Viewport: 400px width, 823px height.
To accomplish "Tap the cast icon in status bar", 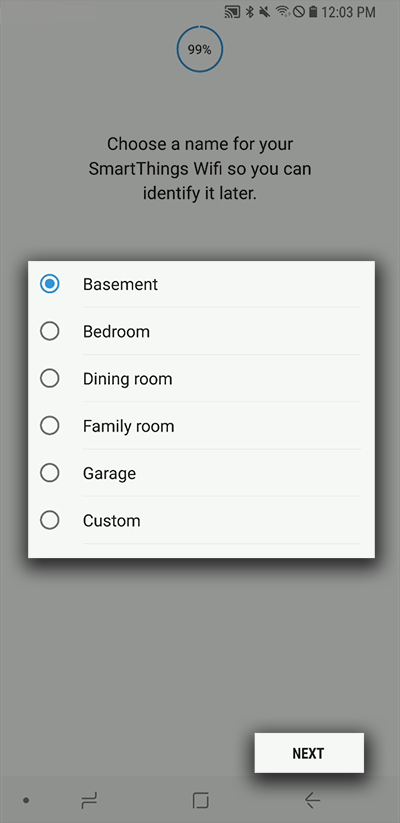I will click(232, 12).
